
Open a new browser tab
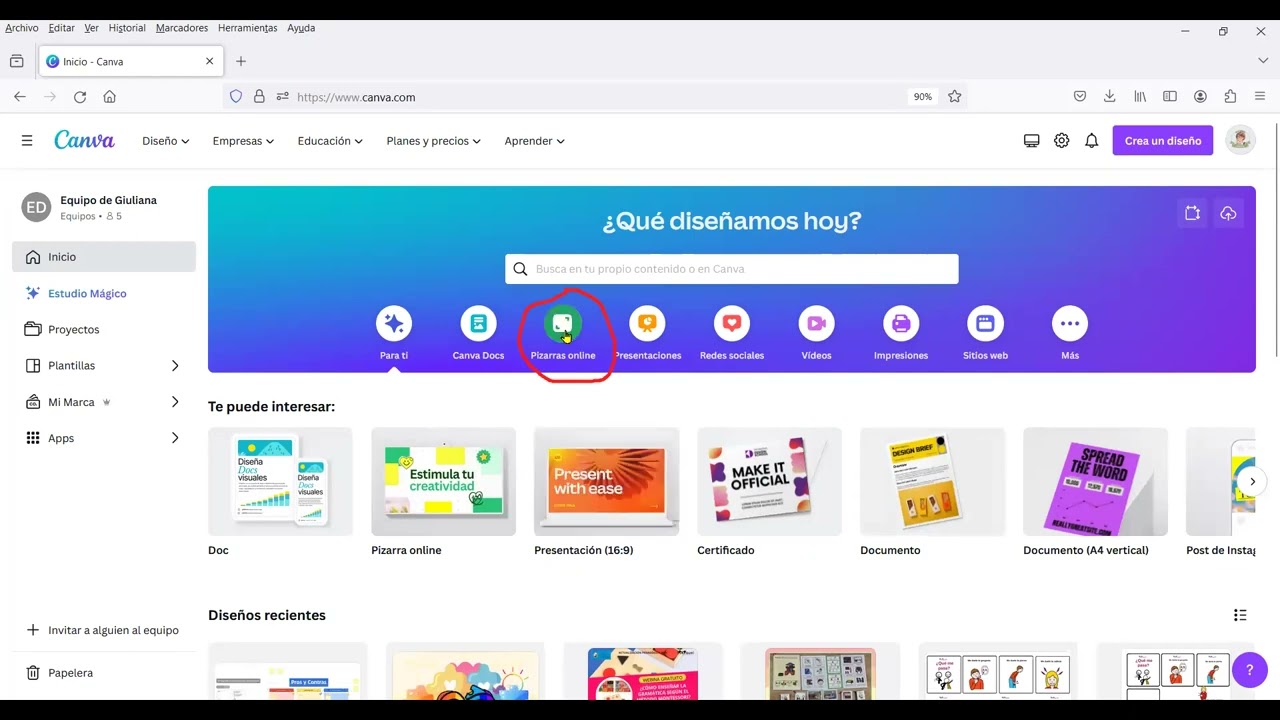coord(241,61)
